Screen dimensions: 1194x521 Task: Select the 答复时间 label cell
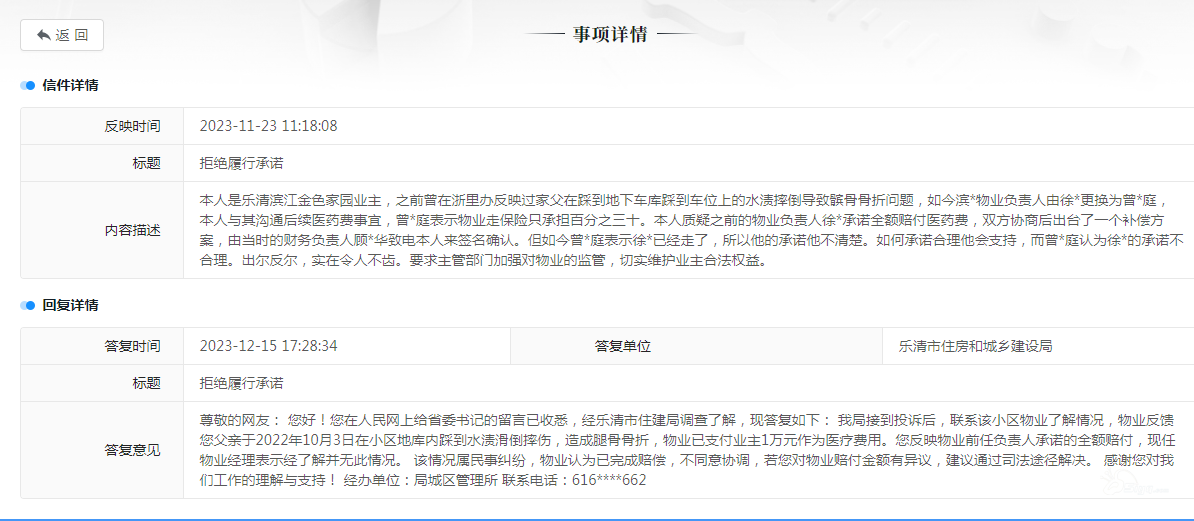(102, 346)
